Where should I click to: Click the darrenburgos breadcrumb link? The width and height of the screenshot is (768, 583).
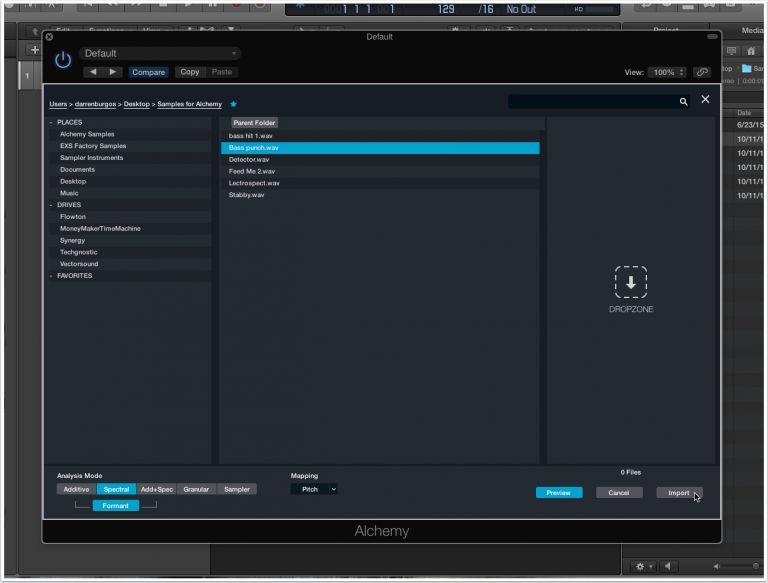pos(95,104)
